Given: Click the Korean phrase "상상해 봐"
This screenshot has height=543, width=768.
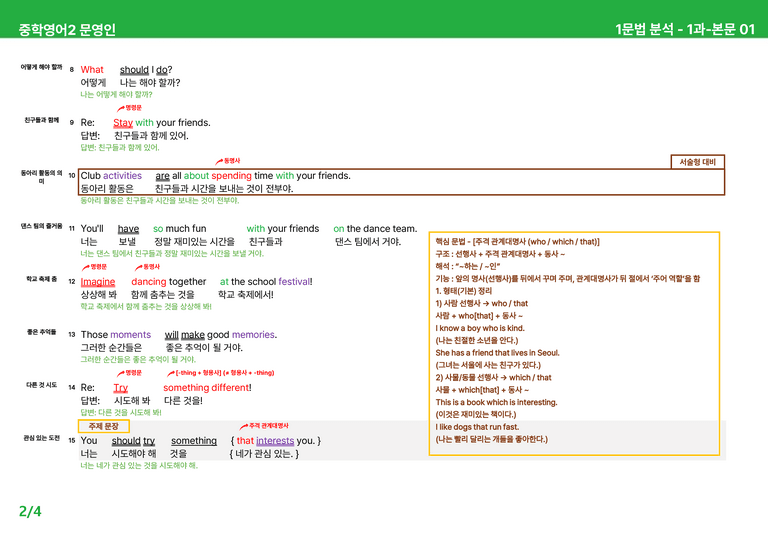Looking at the screenshot, I should 99,295.
